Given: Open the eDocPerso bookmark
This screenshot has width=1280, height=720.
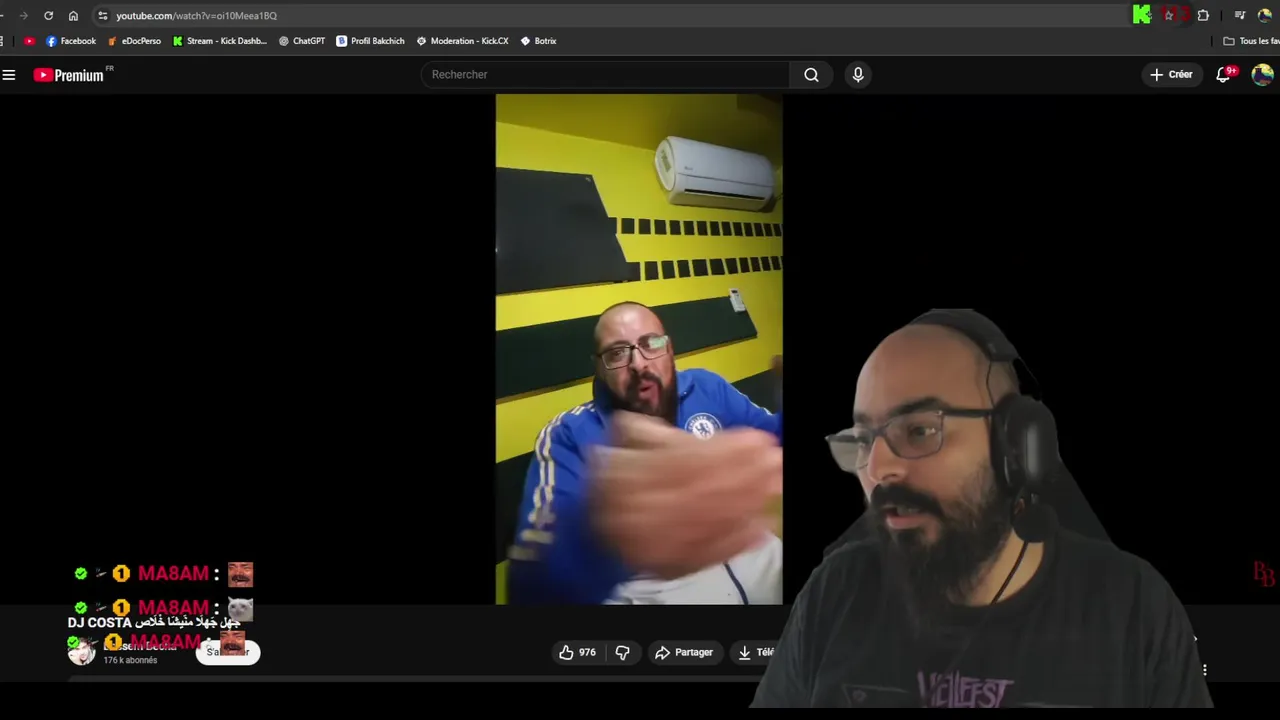Looking at the screenshot, I should coord(134,41).
